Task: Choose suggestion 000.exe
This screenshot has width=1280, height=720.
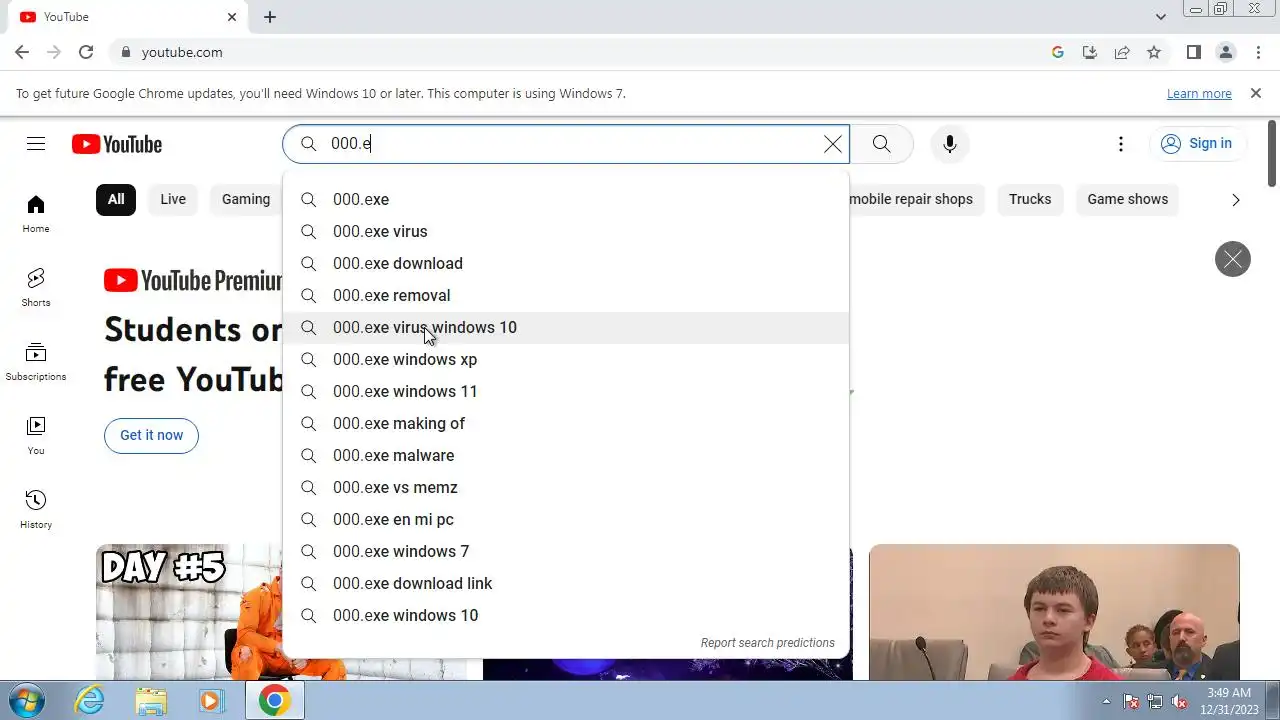Action: (566, 199)
